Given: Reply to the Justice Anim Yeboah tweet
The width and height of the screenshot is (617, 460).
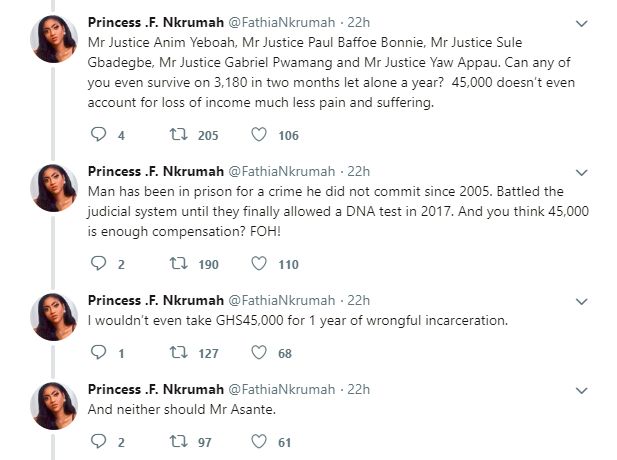Looking at the screenshot, I should click(x=98, y=135).
